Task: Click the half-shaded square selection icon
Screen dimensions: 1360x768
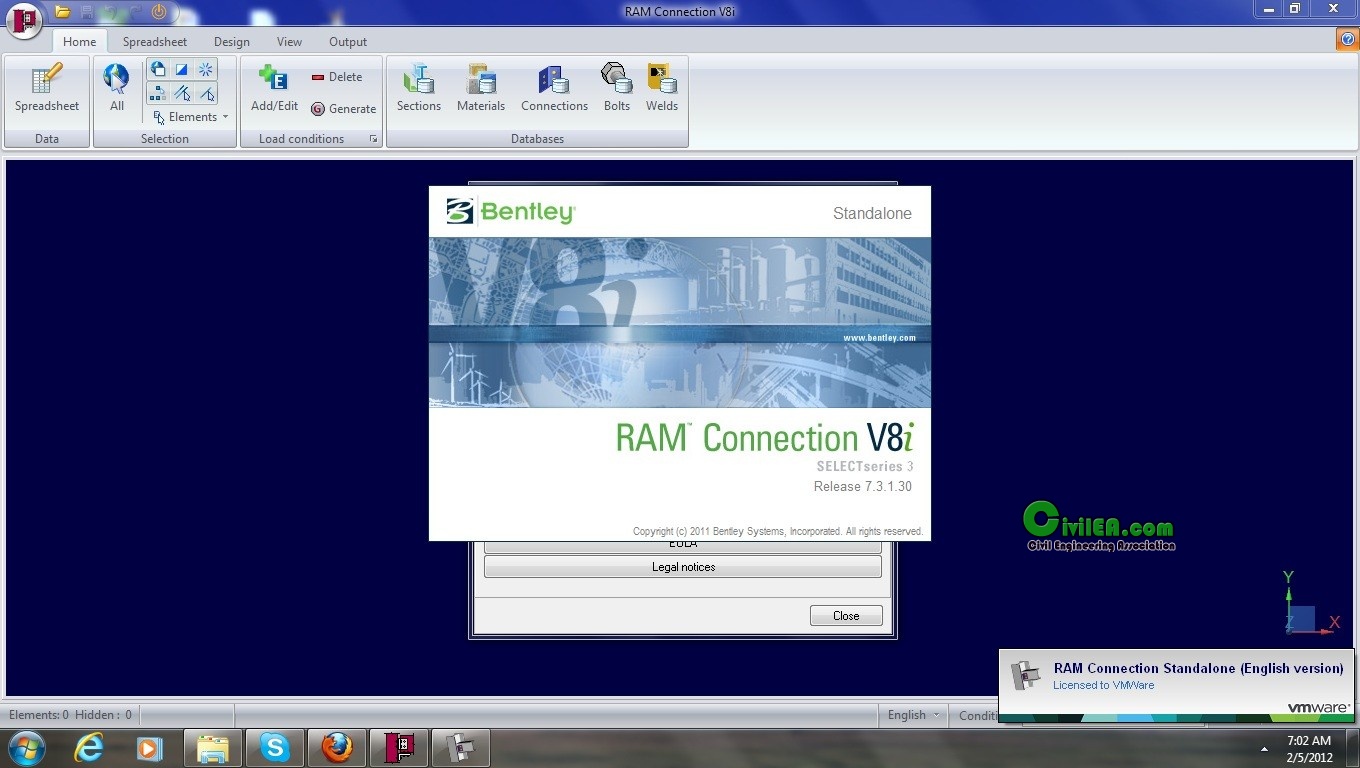Action: pyautogui.click(x=182, y=69)
